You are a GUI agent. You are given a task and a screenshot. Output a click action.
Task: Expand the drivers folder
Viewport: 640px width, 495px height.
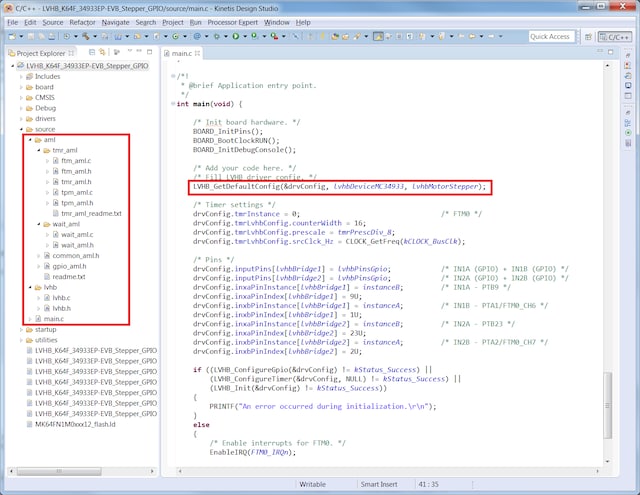(22, 118)
